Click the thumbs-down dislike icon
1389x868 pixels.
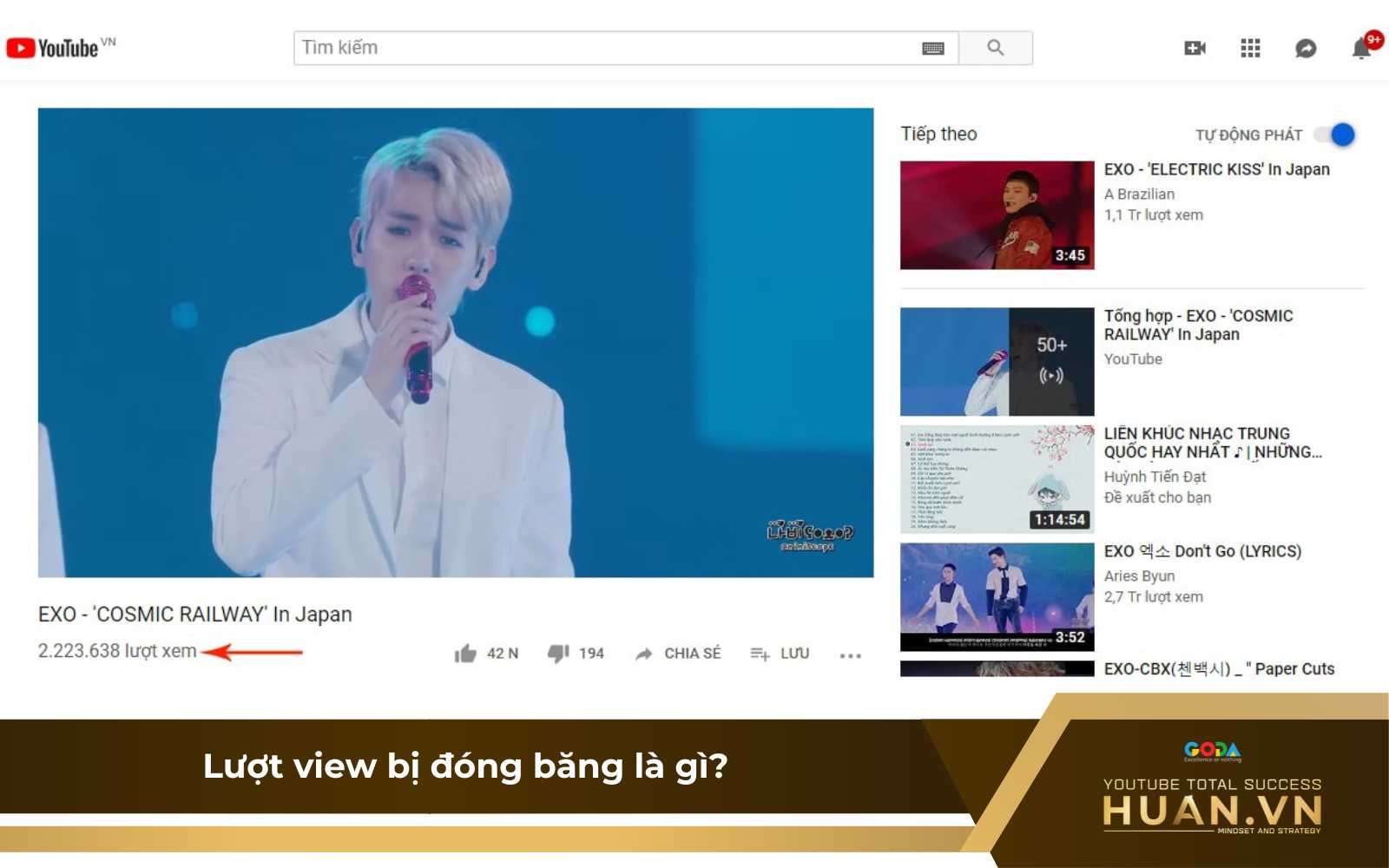558,653
